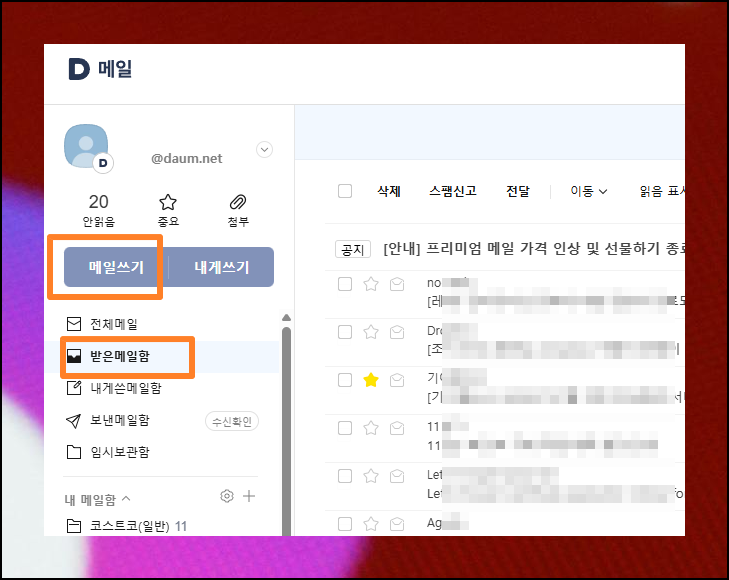This screenshot has width=729, height=580.
Task: Expand the account dropdown next to @daum.net
Action: tap(265, 150)
